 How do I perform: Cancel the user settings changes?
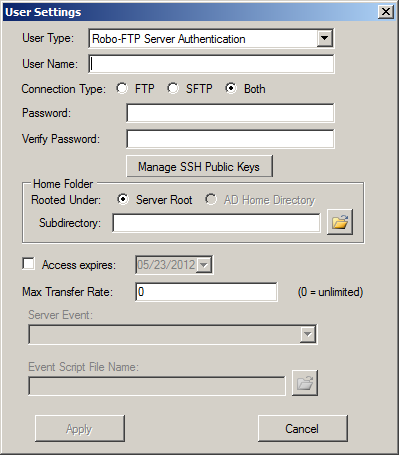coord(303,429)
